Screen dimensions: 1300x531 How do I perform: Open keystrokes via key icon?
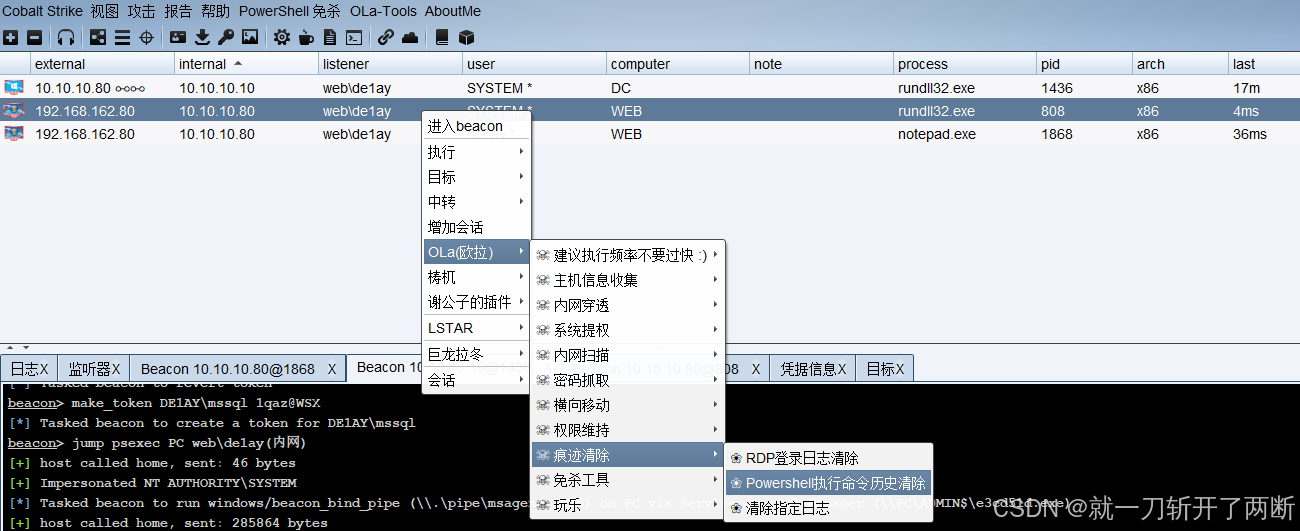click(226, 37)
